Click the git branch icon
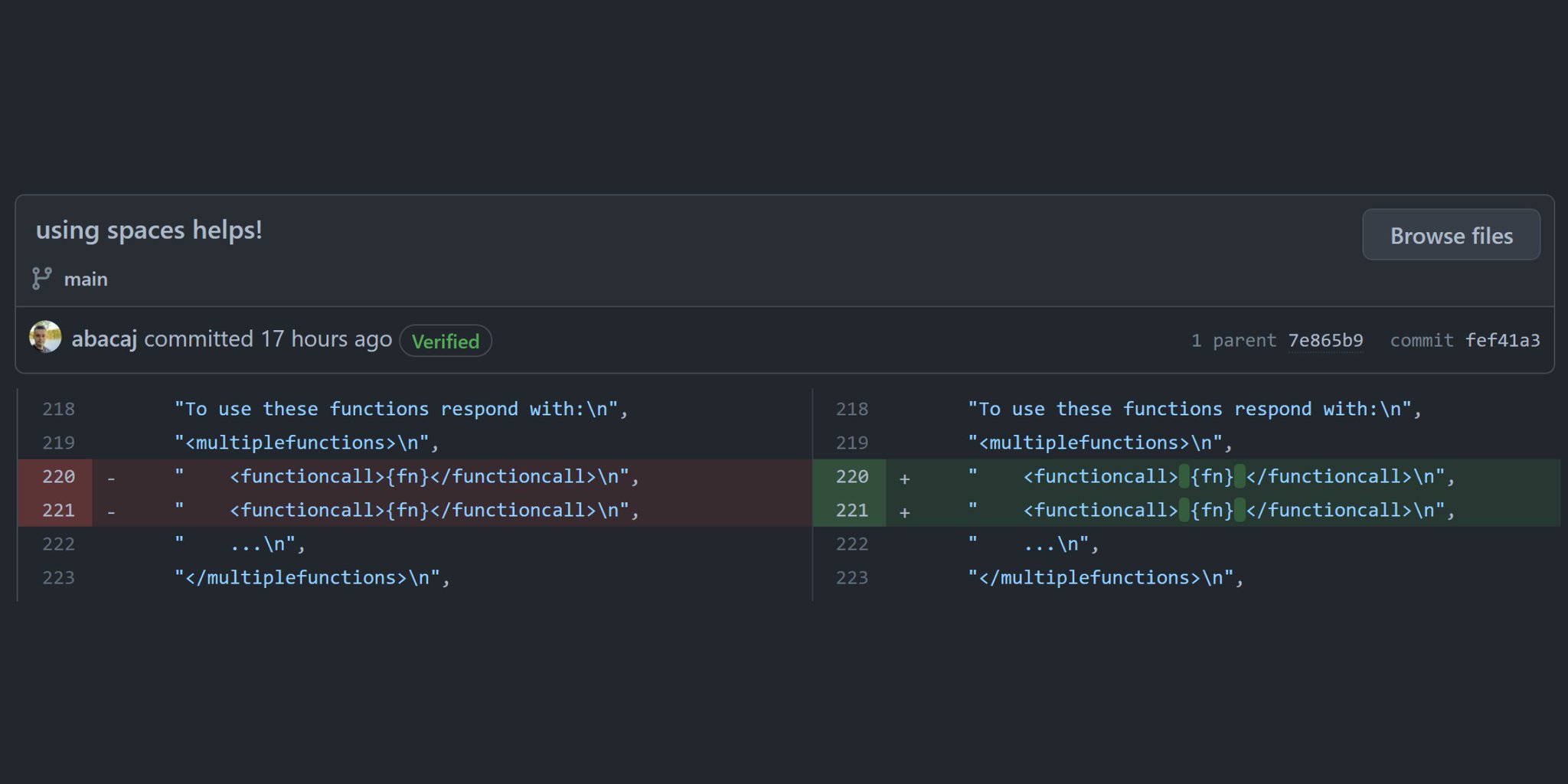1568x784 pixels. [x=41, y=279]
